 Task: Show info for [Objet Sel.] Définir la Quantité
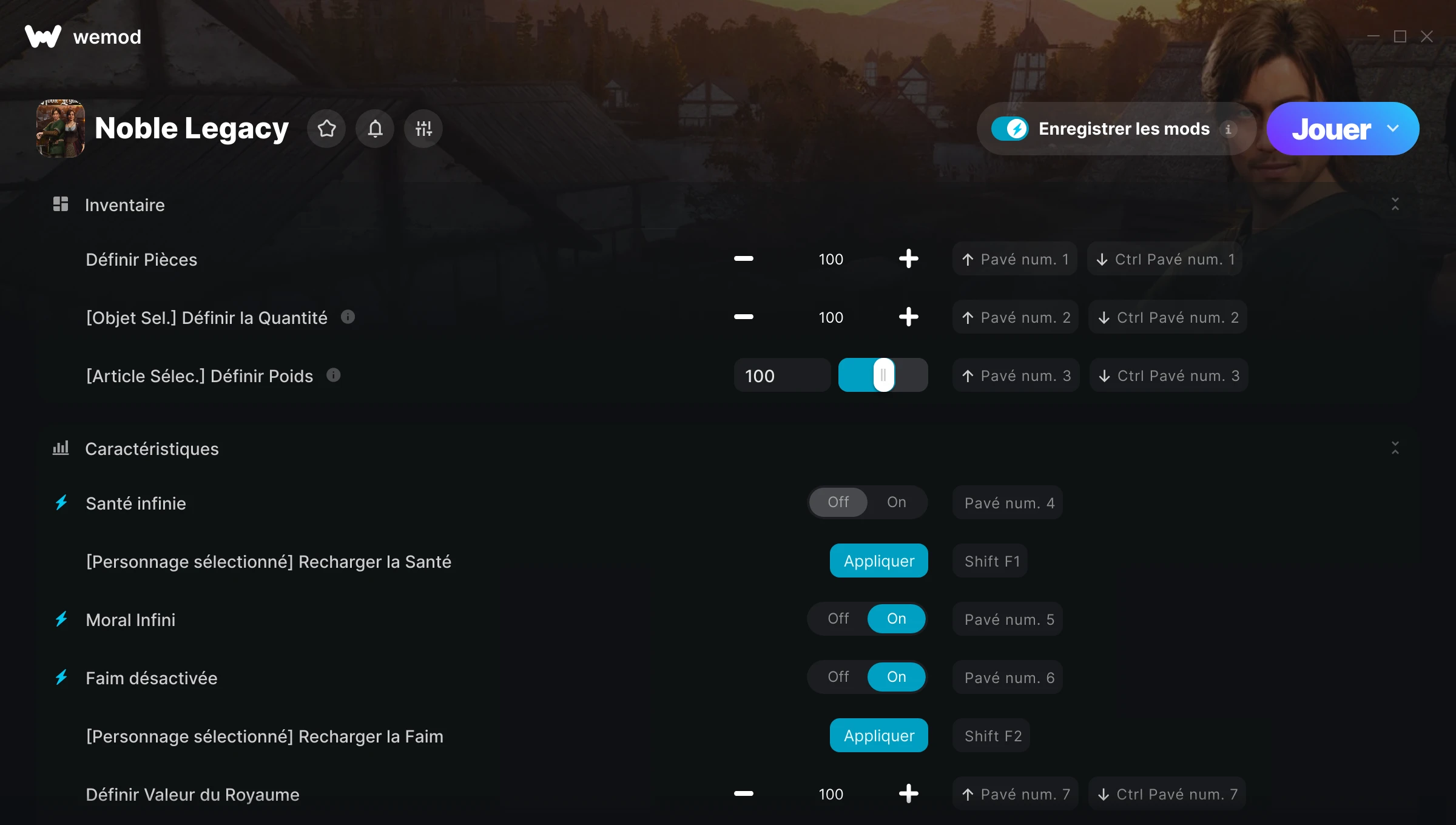pos(348,317)
